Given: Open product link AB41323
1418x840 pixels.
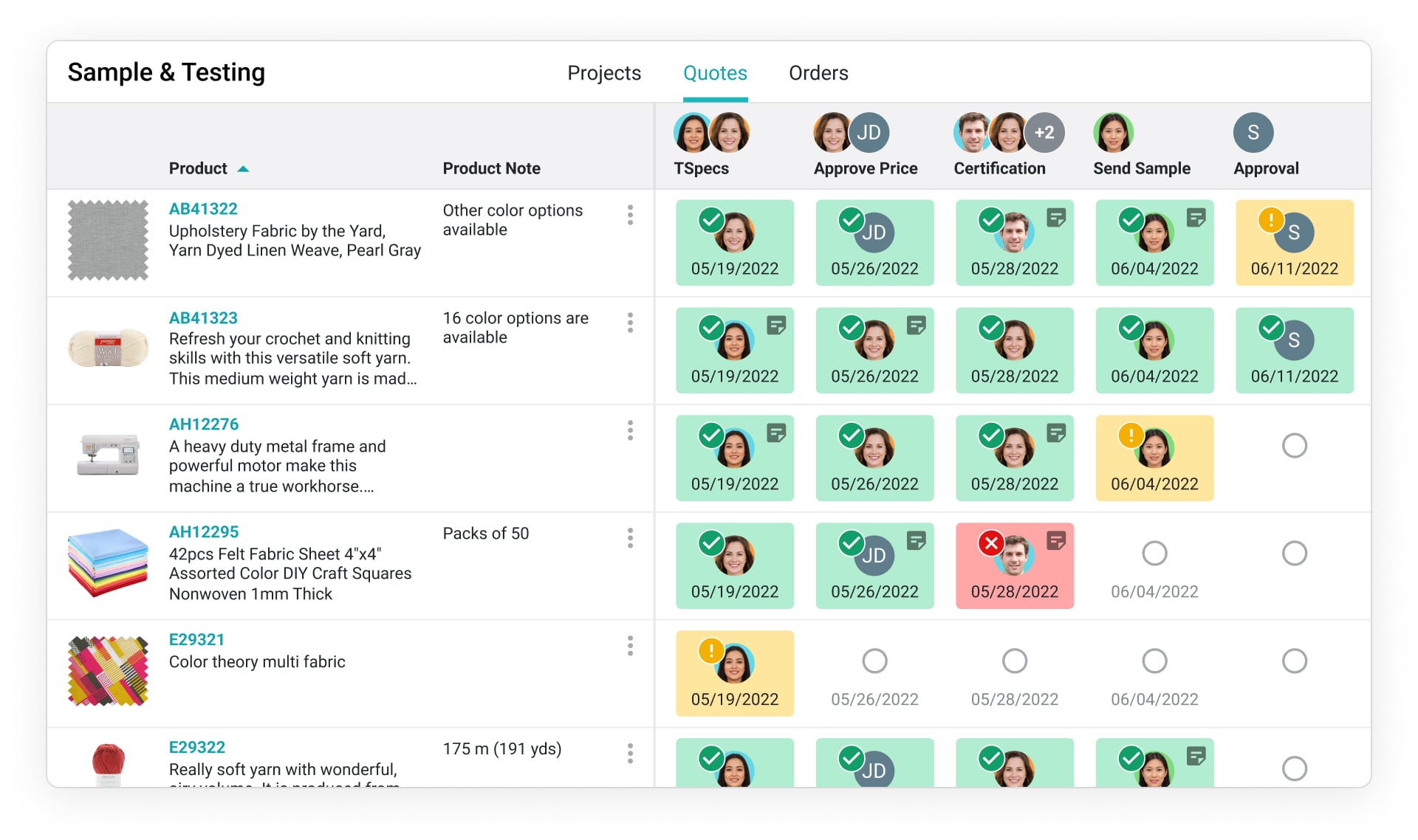Looking at the screenshot, I should tap(203, 318).
